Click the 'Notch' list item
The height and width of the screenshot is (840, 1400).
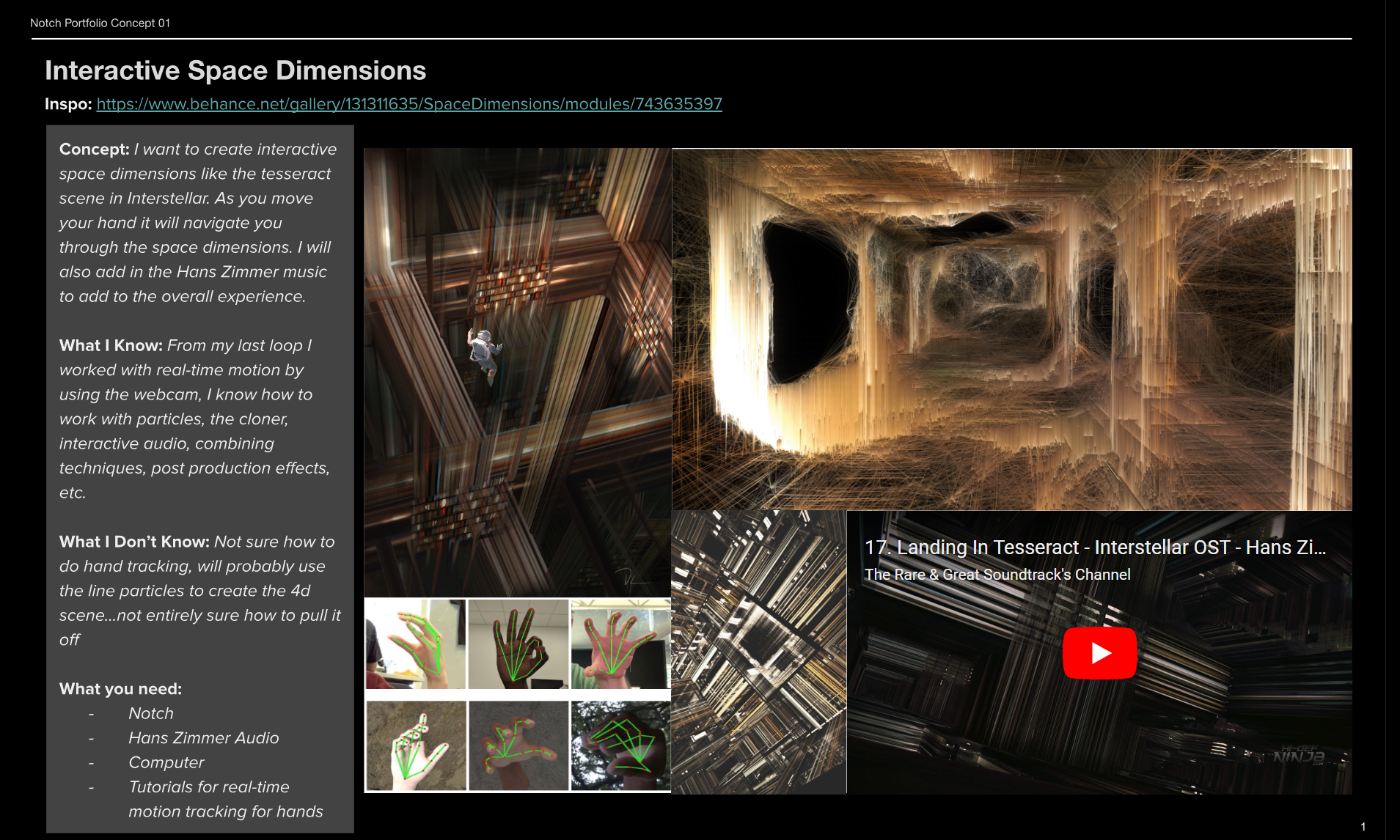(x=151, y=713)
